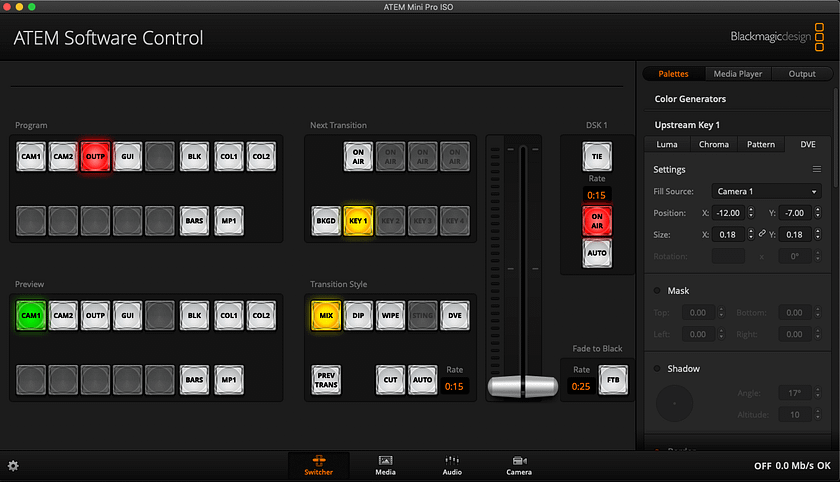Click the Transition Style rate 0:15 field
This screenshot has width=840, height=482.
click(454, 386)
